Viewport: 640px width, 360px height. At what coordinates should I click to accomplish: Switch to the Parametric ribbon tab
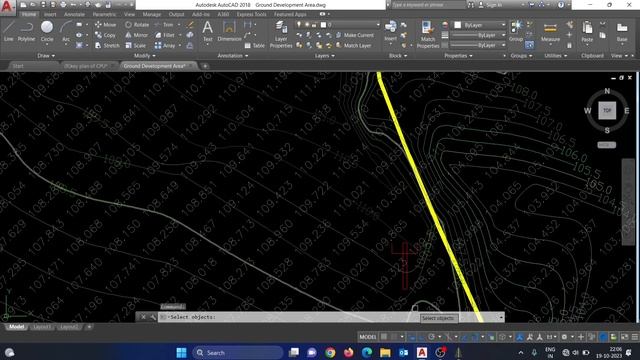click(x=104, y=14)
